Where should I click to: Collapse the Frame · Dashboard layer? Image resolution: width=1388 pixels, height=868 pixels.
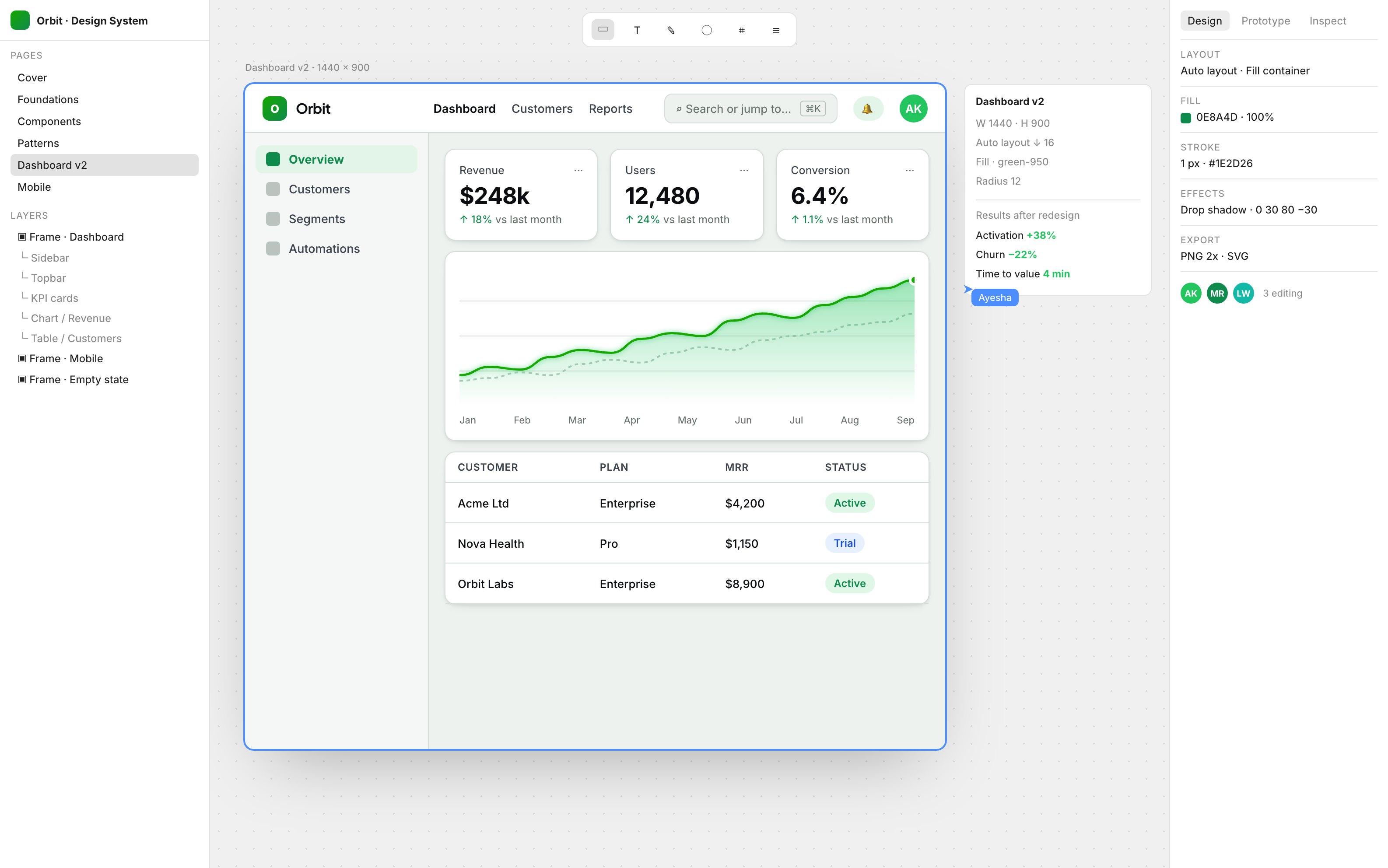pyautogui.click(x=22, y=237)
